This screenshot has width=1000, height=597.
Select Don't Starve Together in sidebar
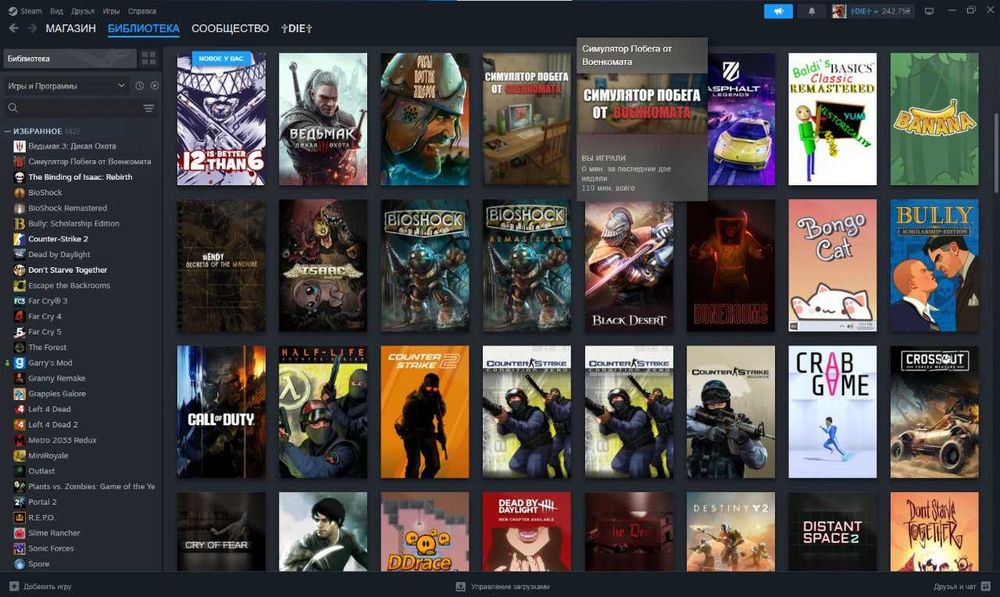[x=68, y=270]
